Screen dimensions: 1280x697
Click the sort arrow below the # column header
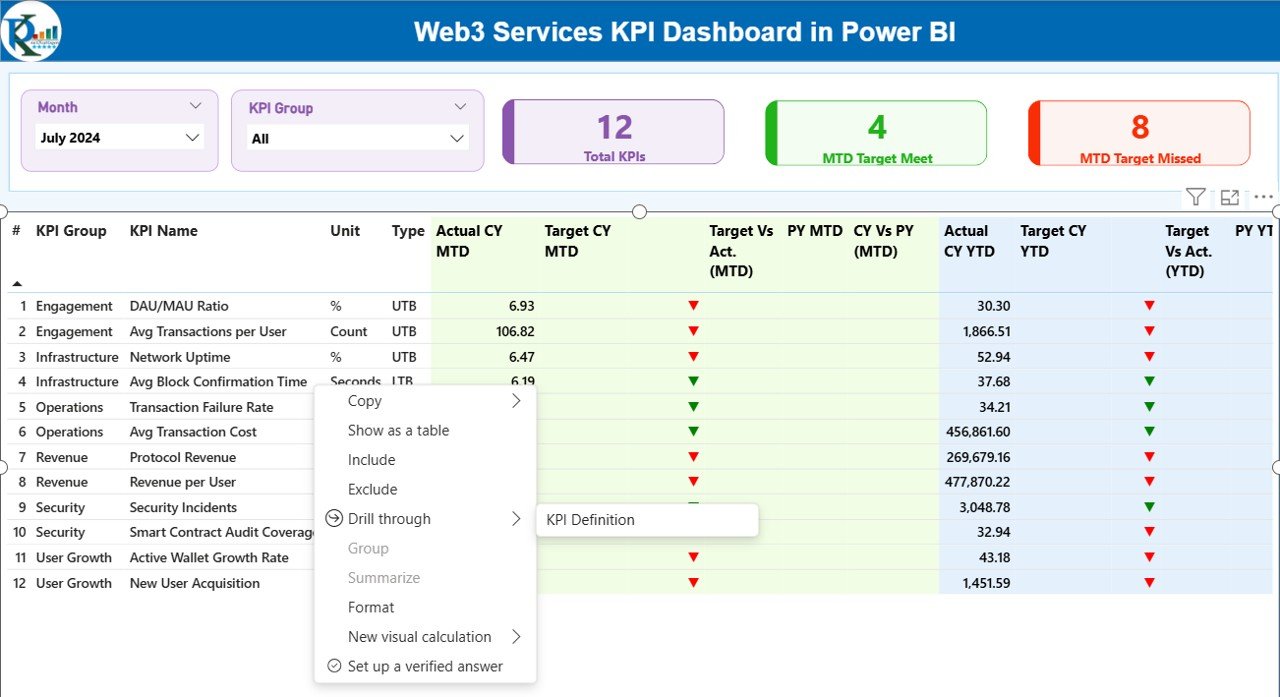coord(17,283)
